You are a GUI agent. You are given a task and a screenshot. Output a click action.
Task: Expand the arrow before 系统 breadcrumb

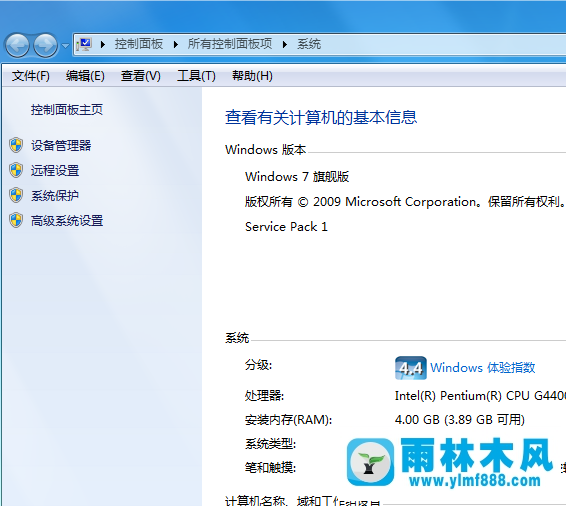click(285, 44)
